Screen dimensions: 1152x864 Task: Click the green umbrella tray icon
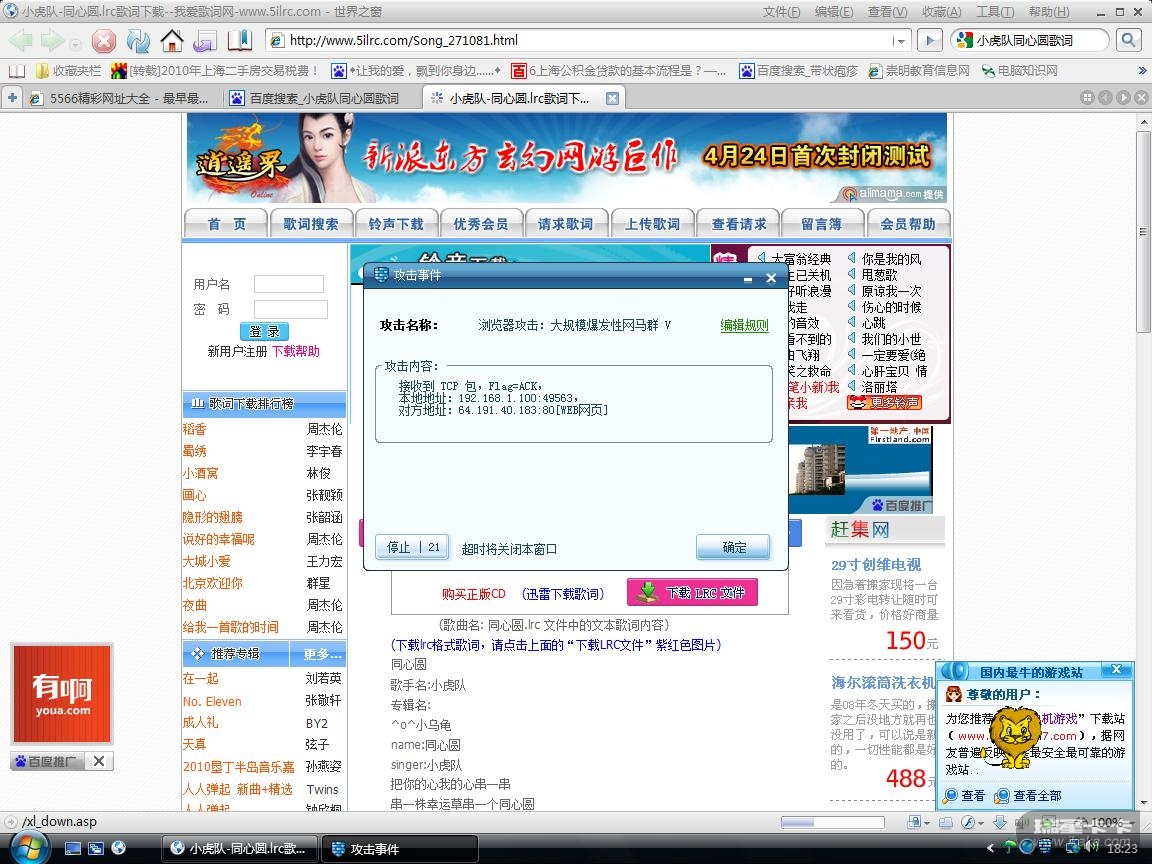click(1009, 847)
